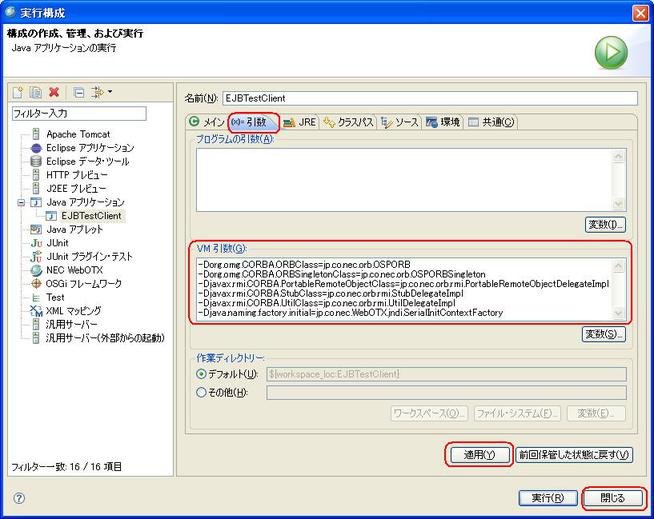This screenshot has height=519, width=654.
Task: Close the 実行構成 dialog window
Action: pos(641,13)
